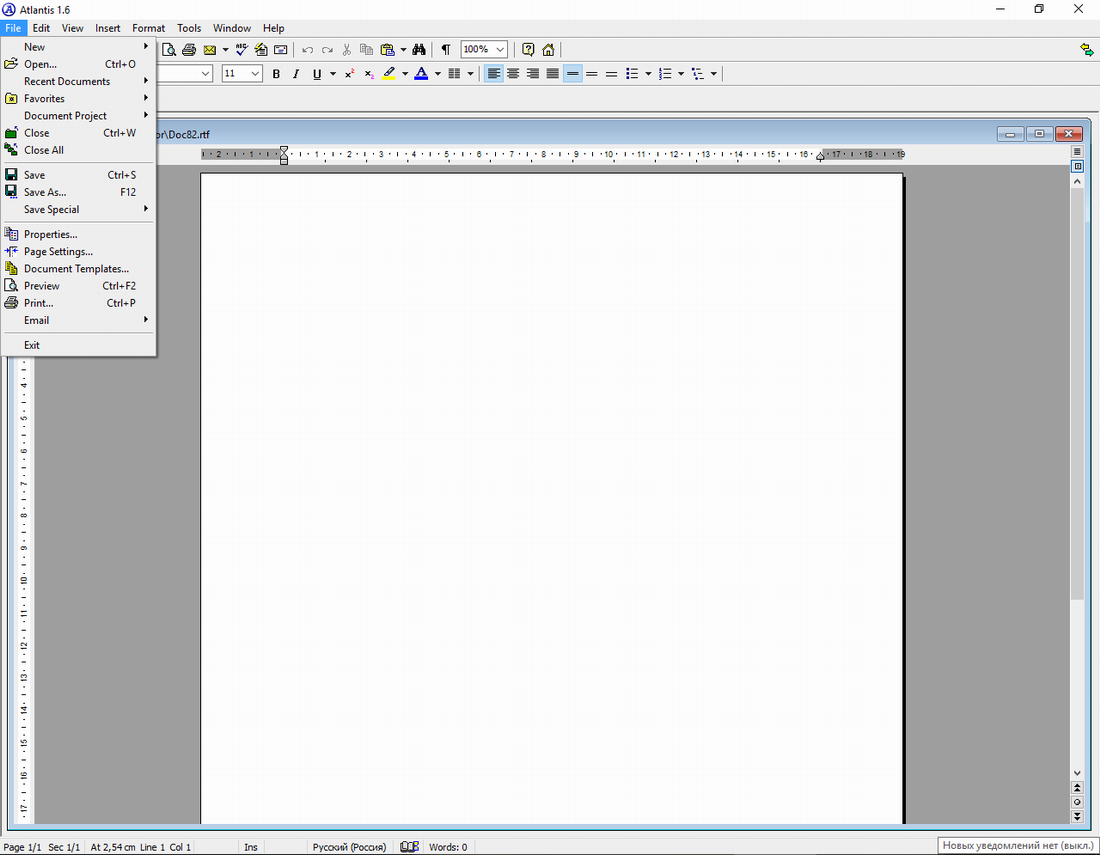Expand the highlight color dropdown arrow
The width and height of the screenshot is (1100, 855).
(x=405, y=74)
